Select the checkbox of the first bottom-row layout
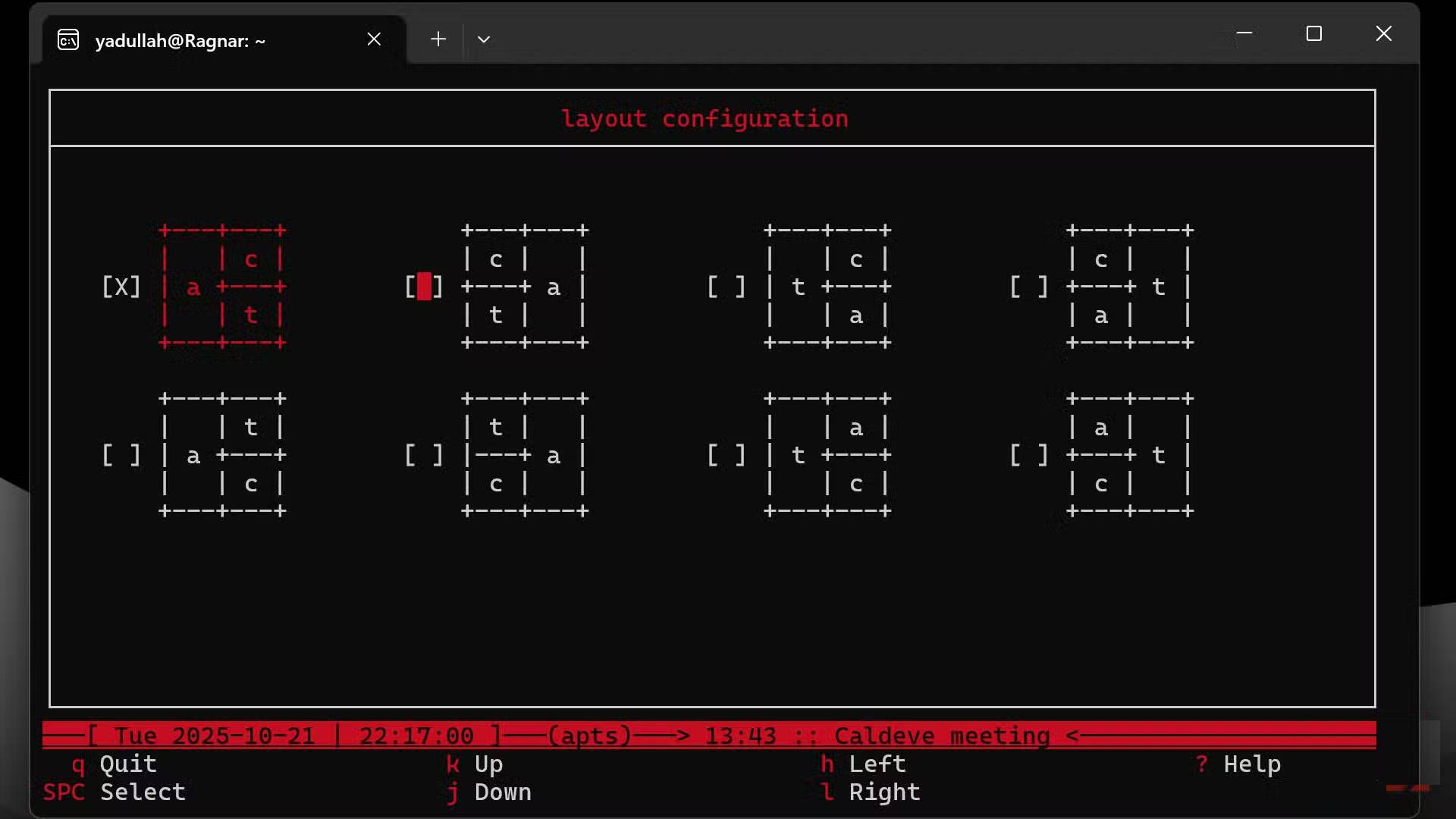The width and height of the screenshot is (1456, 819). 121,455
